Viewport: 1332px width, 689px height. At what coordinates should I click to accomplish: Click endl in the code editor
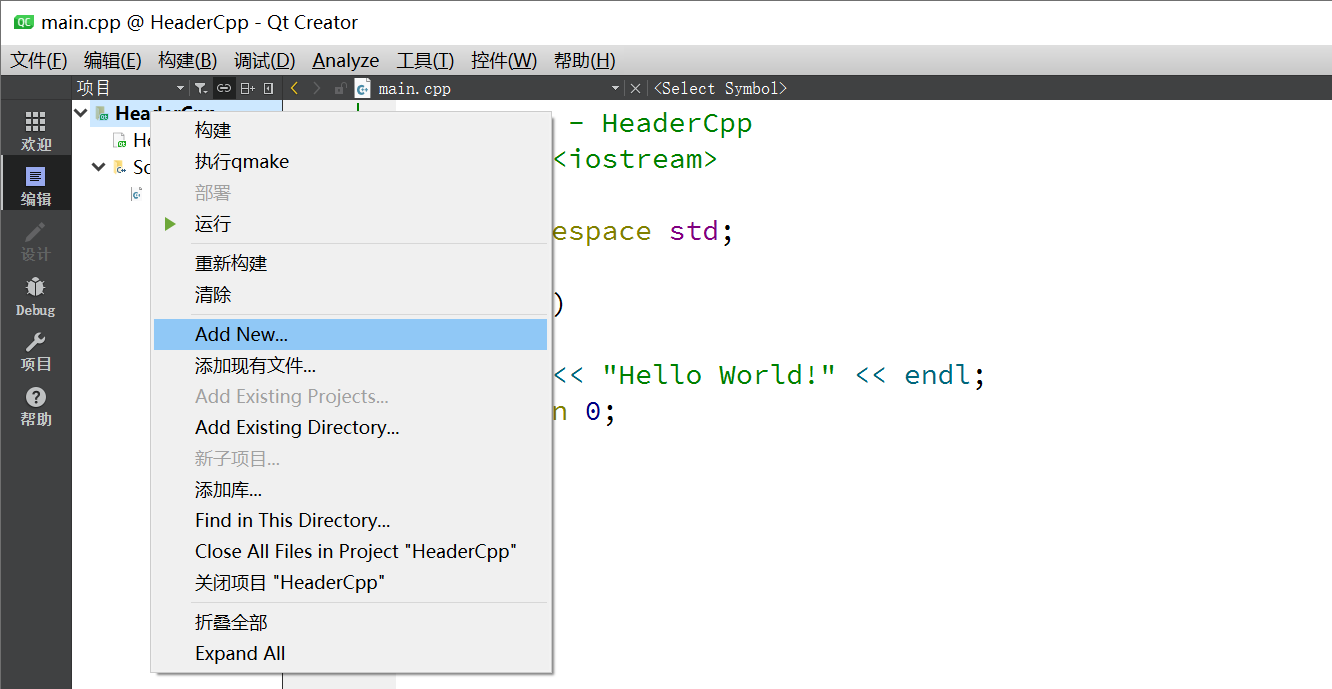pyautogui.click(x=937, y=375)
